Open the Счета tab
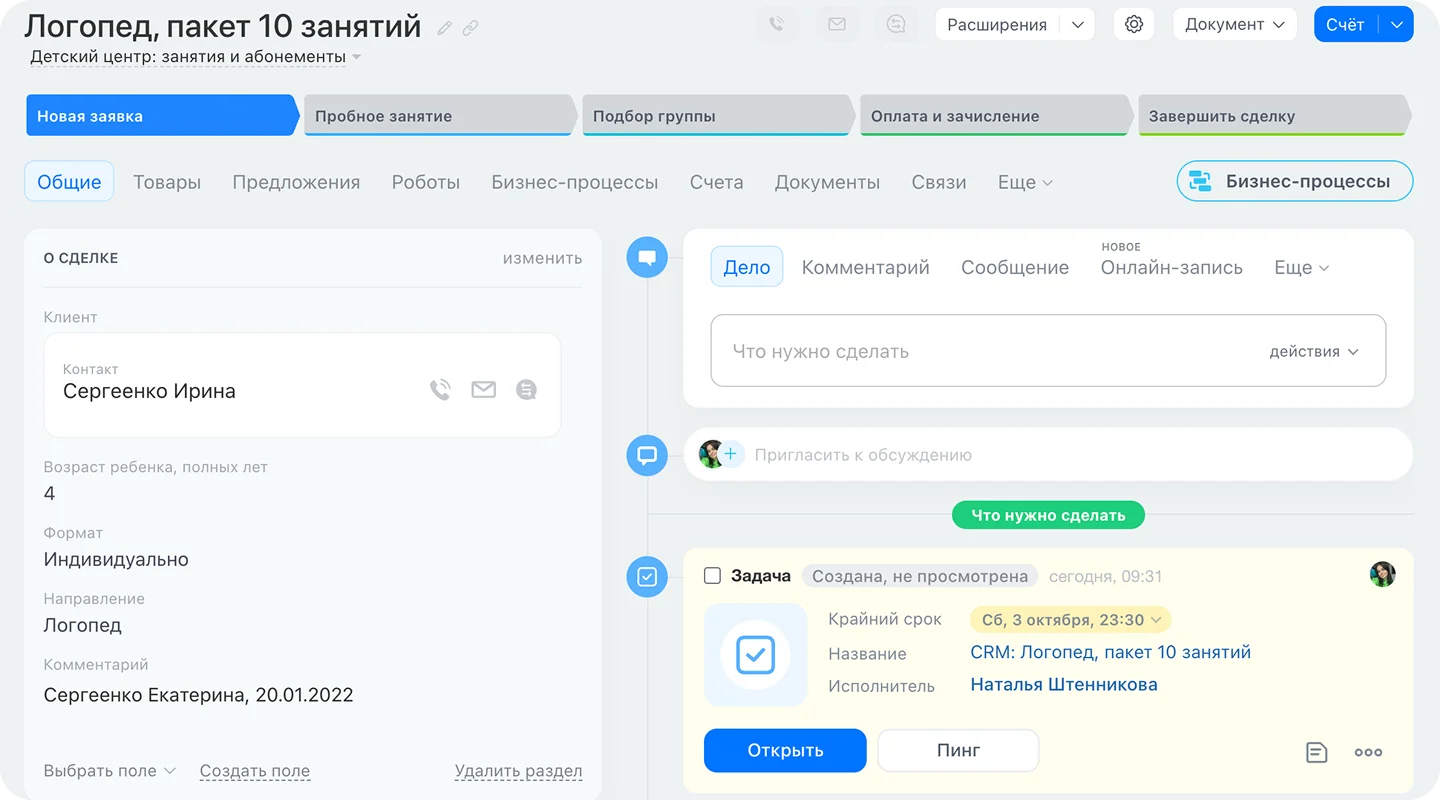1440x800 pixels. point(717,182)
